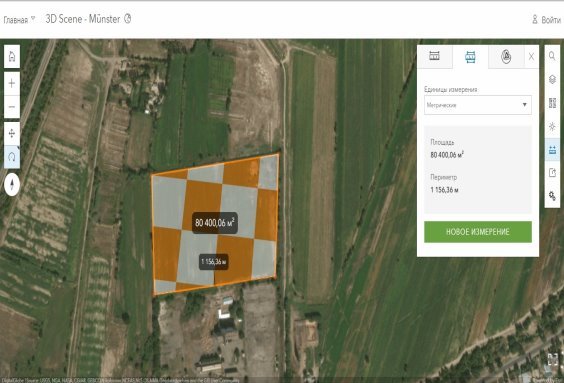Zoom out with the minus button
The image size is (564, 383).
[12, 107]
